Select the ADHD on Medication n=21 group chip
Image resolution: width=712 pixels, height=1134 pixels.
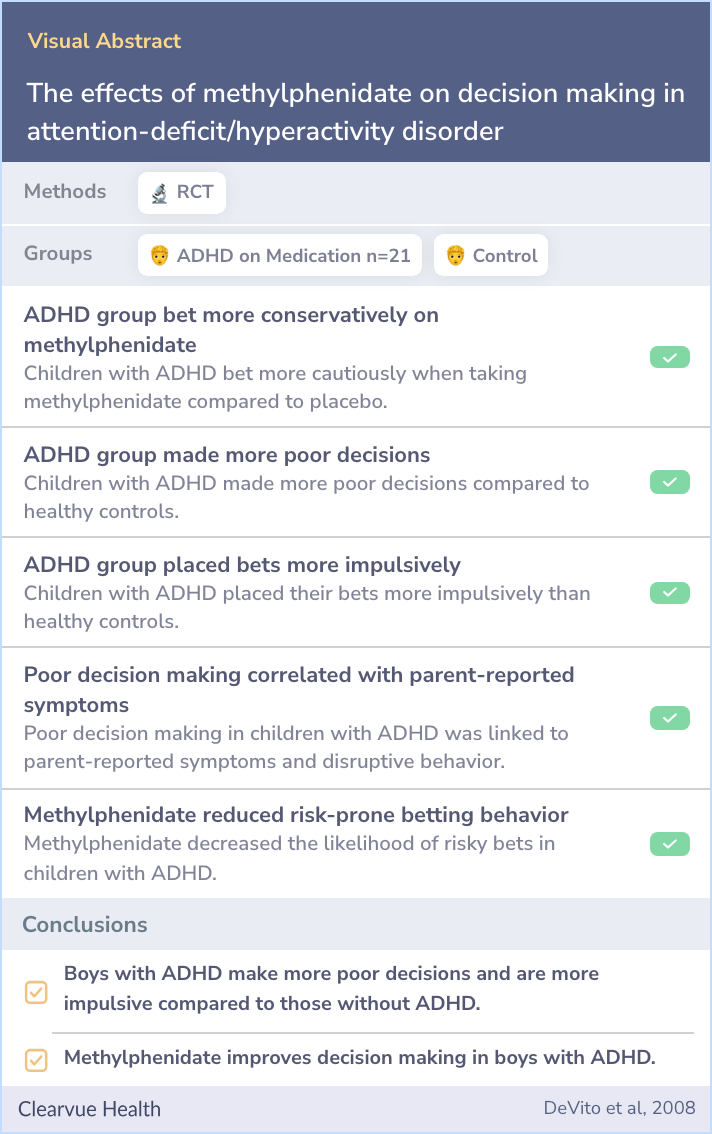280,255
